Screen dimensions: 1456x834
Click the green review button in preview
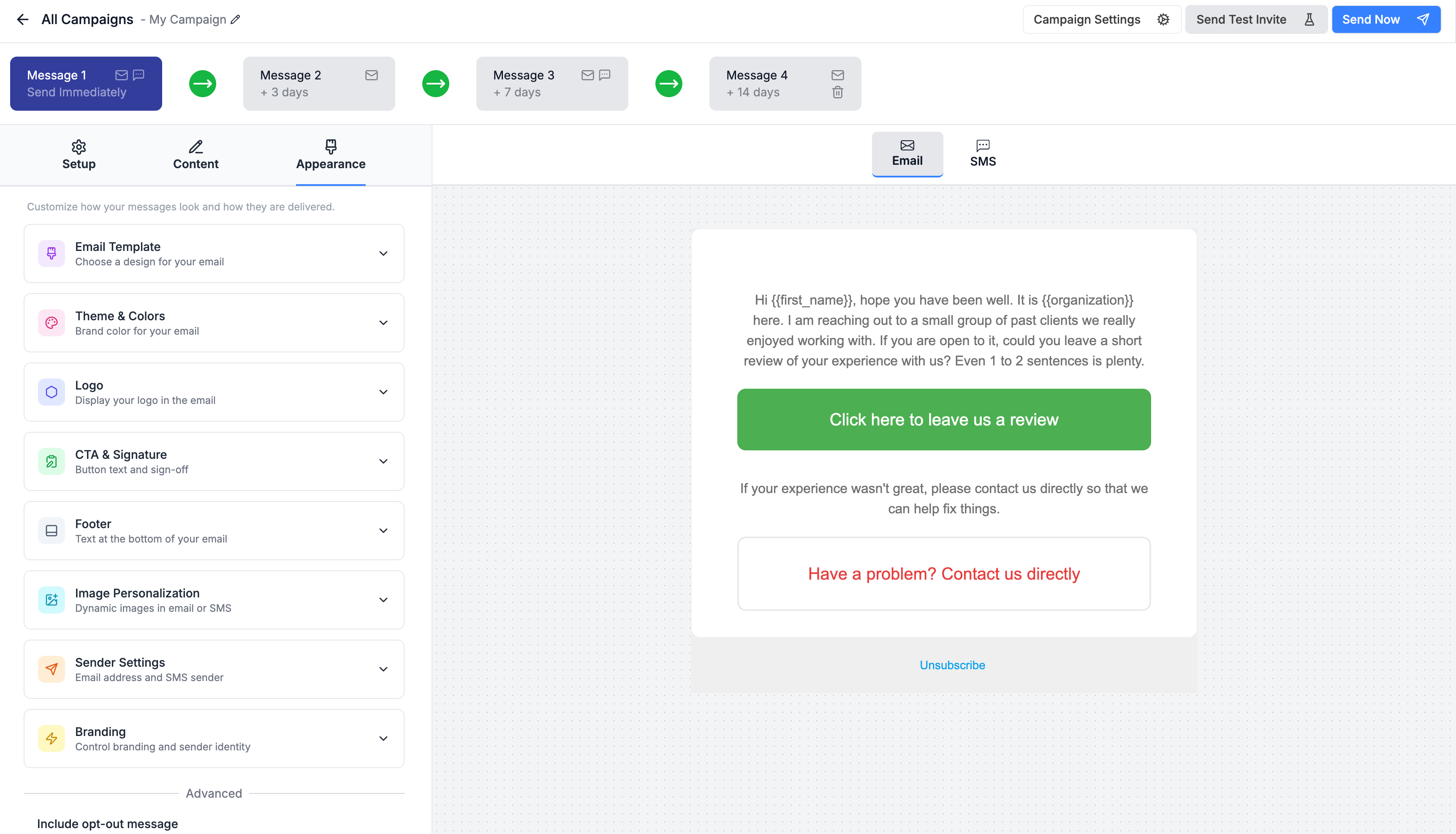944,419
